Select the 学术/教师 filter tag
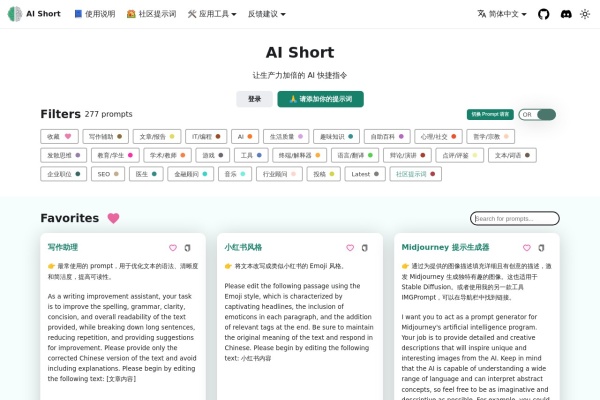Viewport: 600px width, 400px height. tap(168, 155)
